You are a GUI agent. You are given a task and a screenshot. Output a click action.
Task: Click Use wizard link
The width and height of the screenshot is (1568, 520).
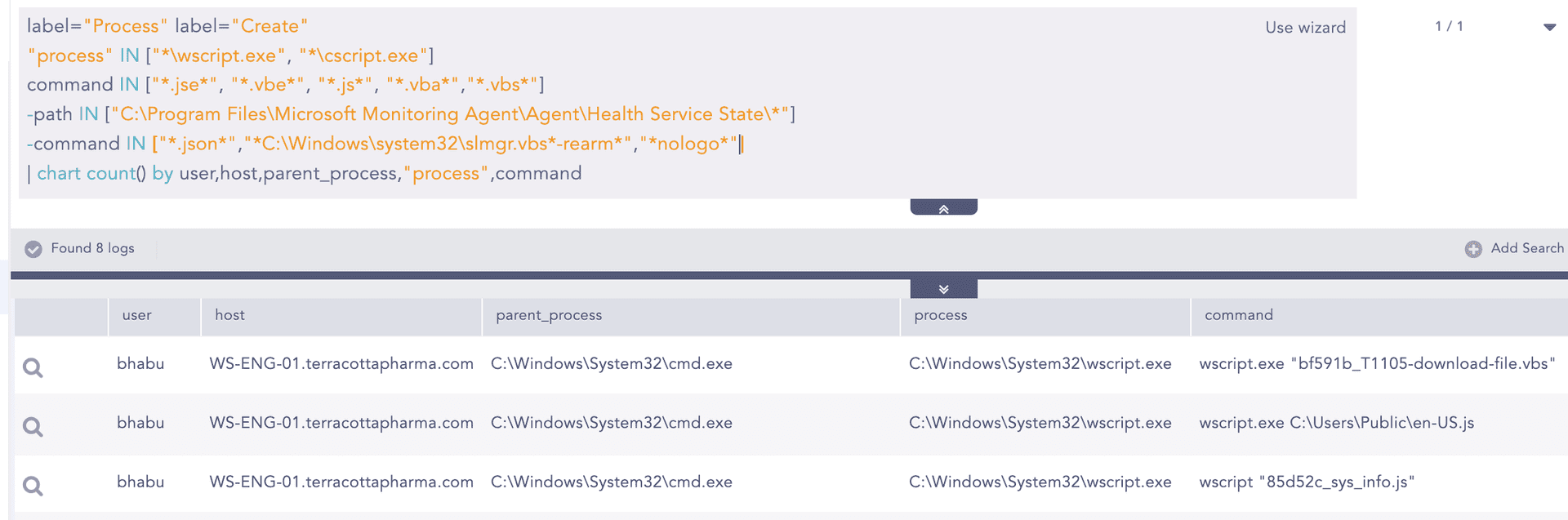click(1305, 27)
